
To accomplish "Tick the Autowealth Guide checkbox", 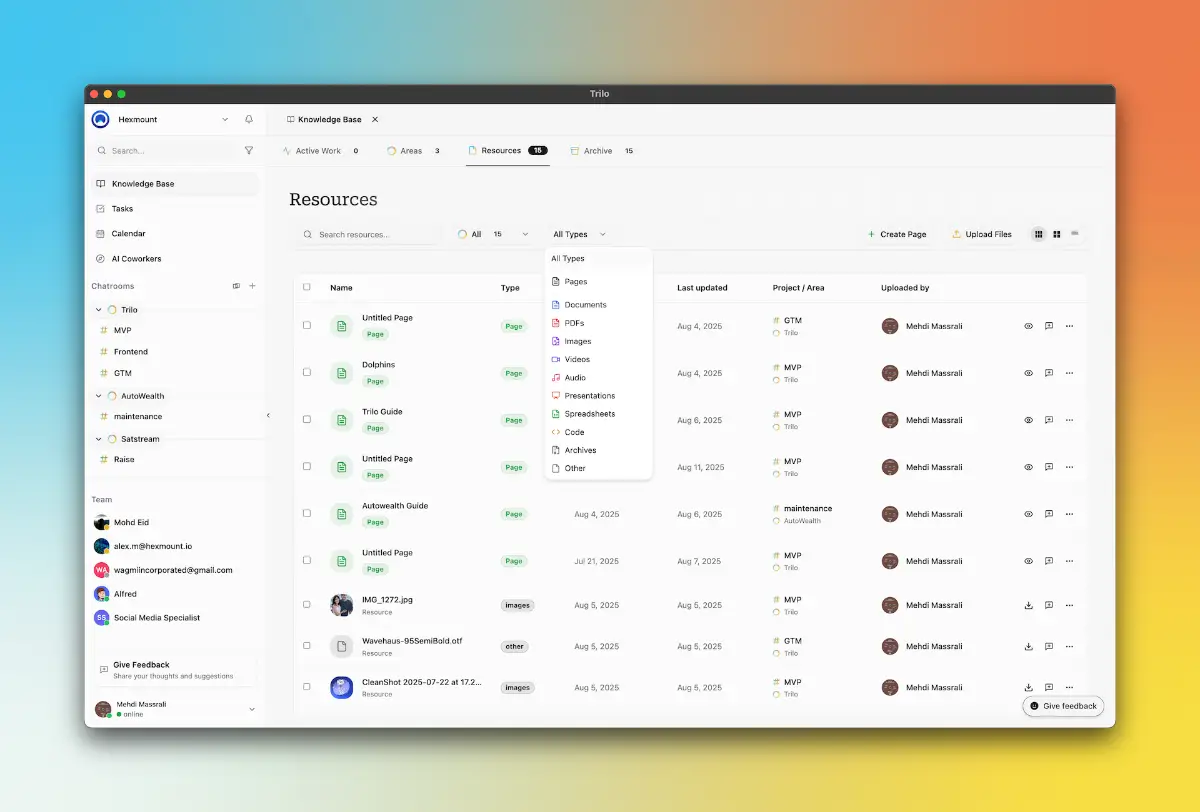I will click(307, 513).
